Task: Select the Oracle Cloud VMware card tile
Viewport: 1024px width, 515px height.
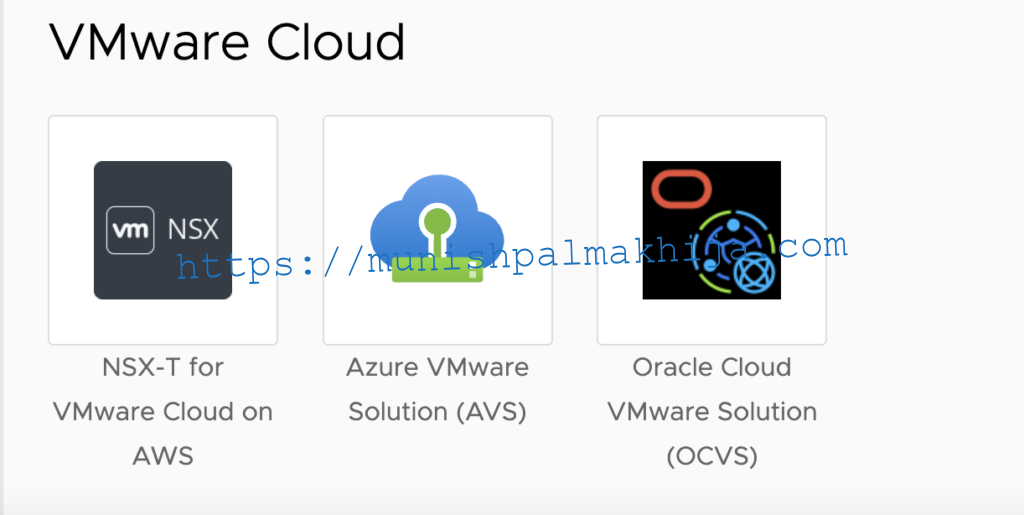Action: click(712, 230)
